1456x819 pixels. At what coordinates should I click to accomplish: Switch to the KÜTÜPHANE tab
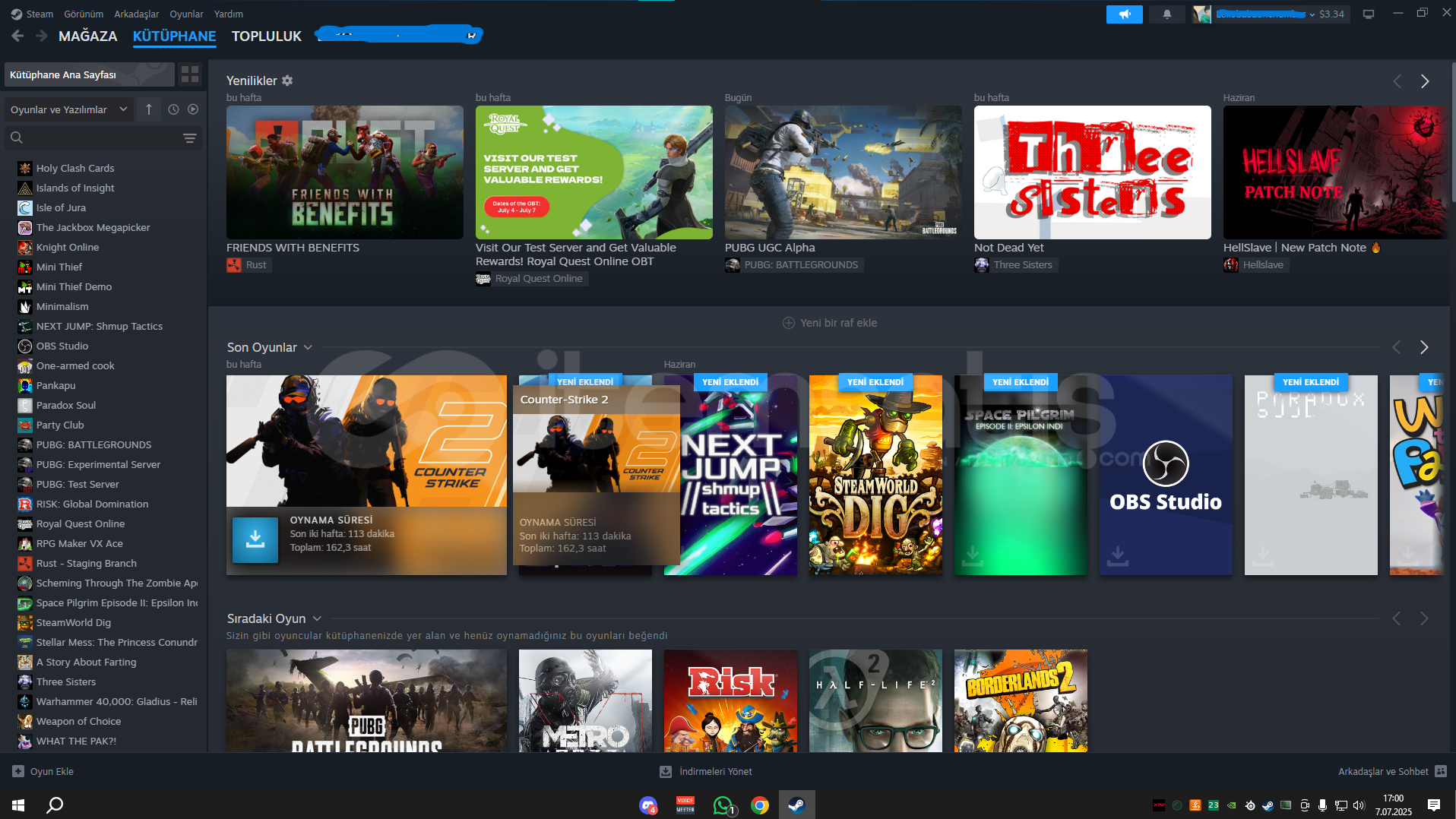click(x=174, y=36)
